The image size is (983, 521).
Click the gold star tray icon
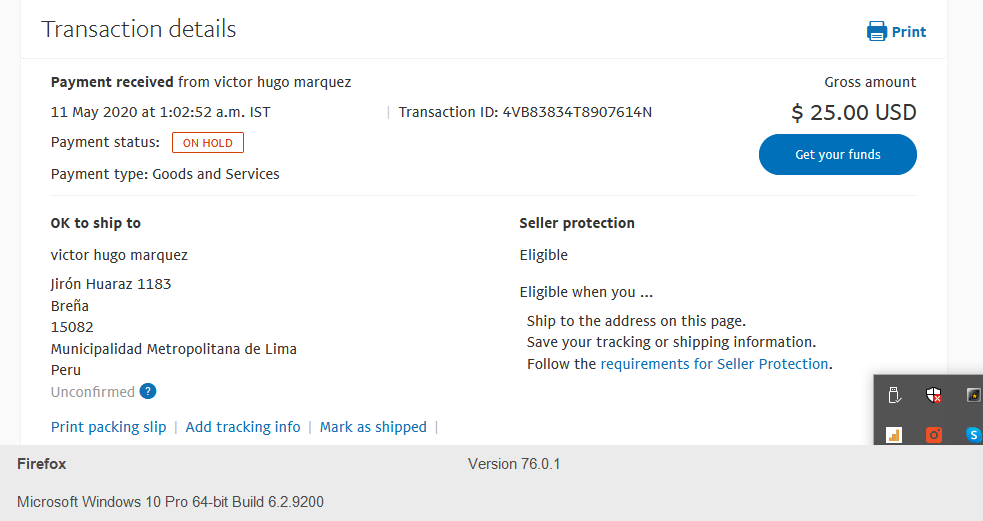click(x=974, y=395)
